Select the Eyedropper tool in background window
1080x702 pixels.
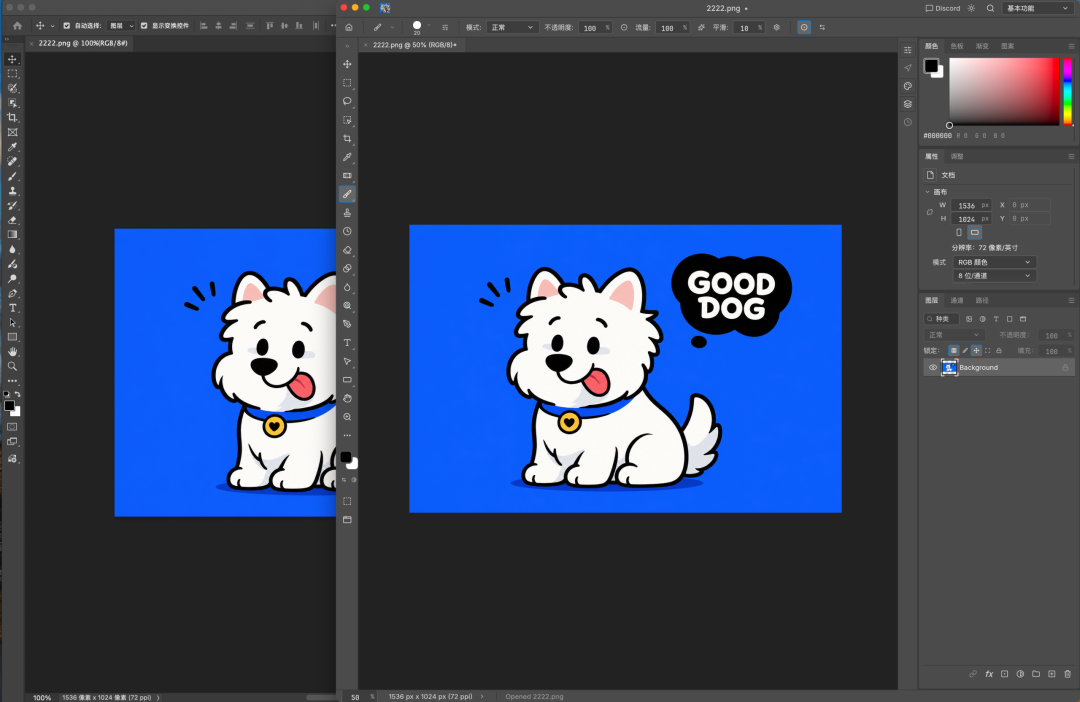(x=12, y=147)
